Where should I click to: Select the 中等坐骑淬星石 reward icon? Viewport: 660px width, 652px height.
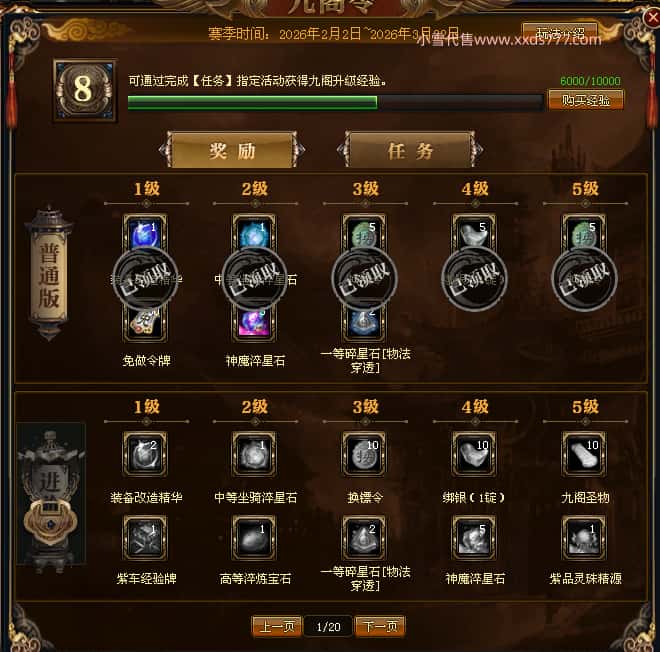254,454
